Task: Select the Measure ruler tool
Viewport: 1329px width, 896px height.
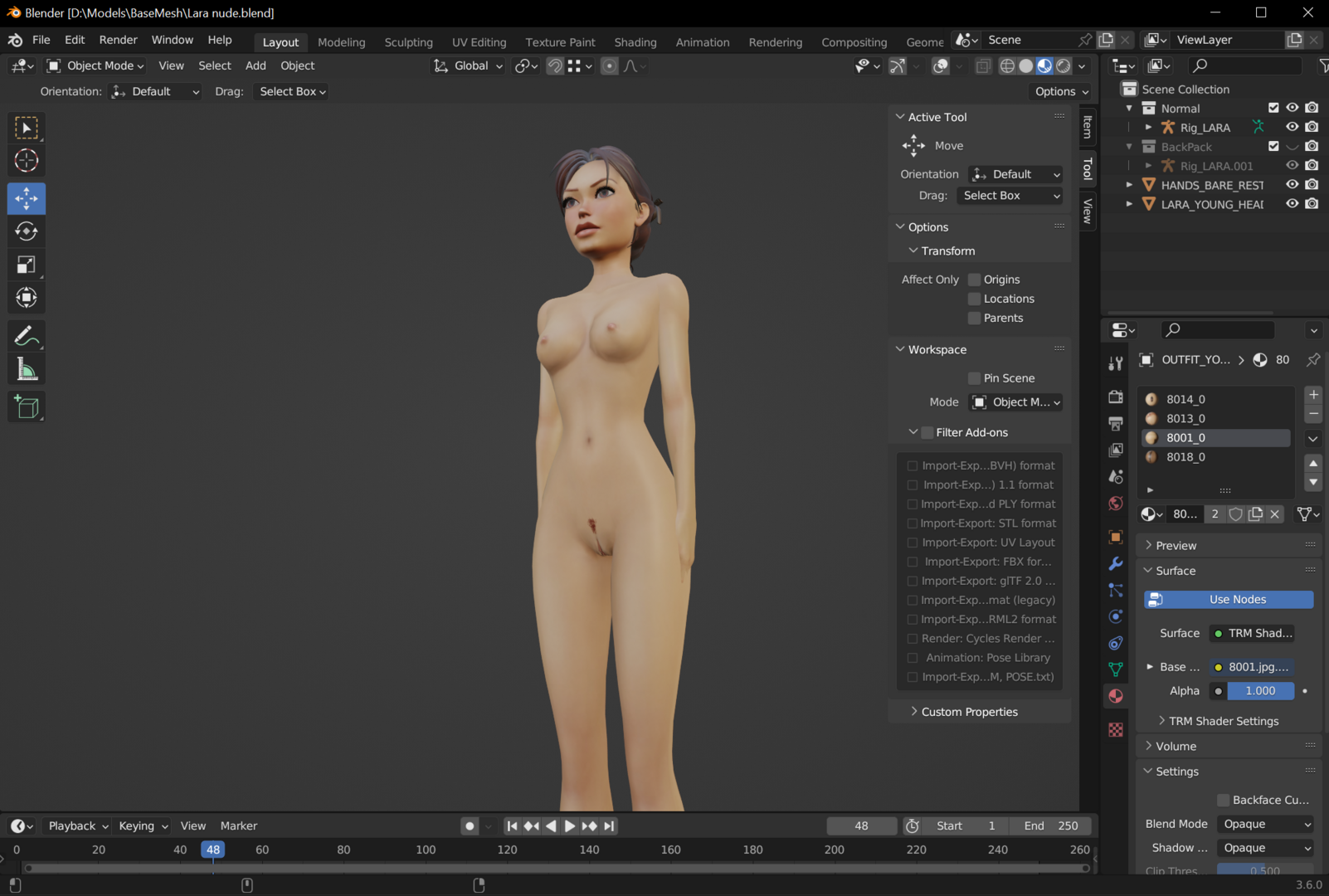Action: point(27,370)
